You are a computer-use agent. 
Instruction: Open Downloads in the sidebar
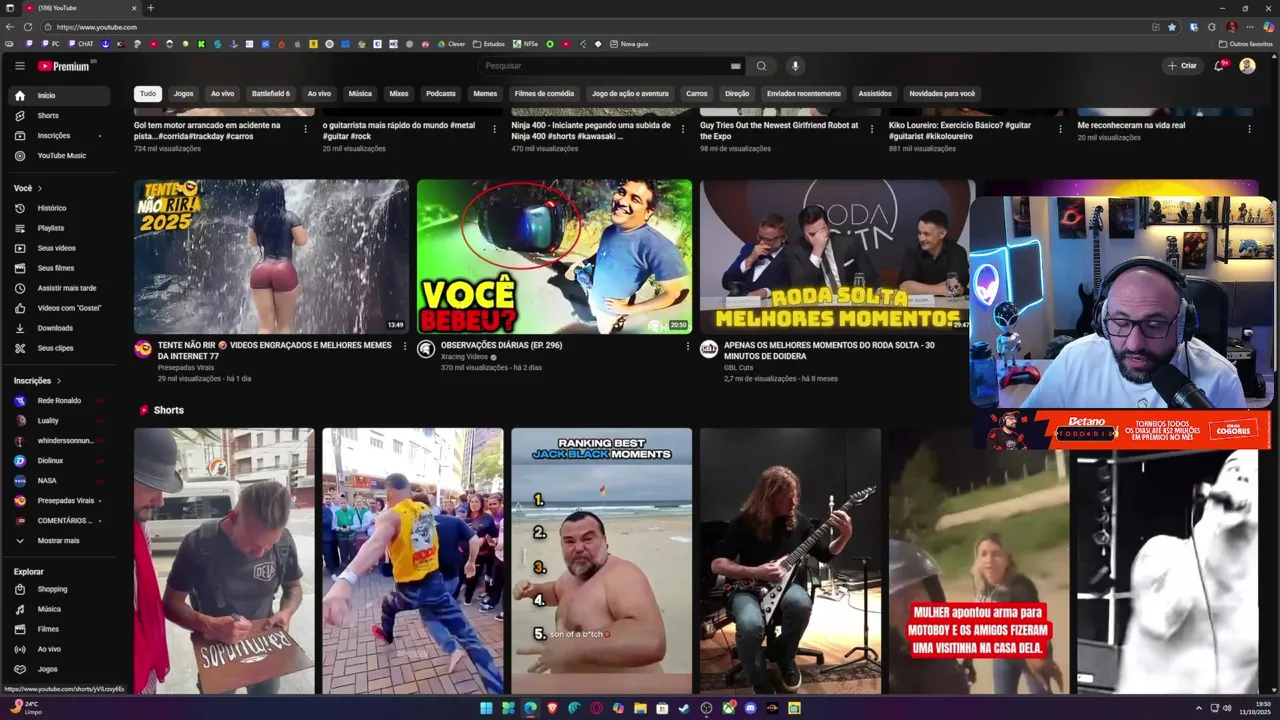coord(60,328)
